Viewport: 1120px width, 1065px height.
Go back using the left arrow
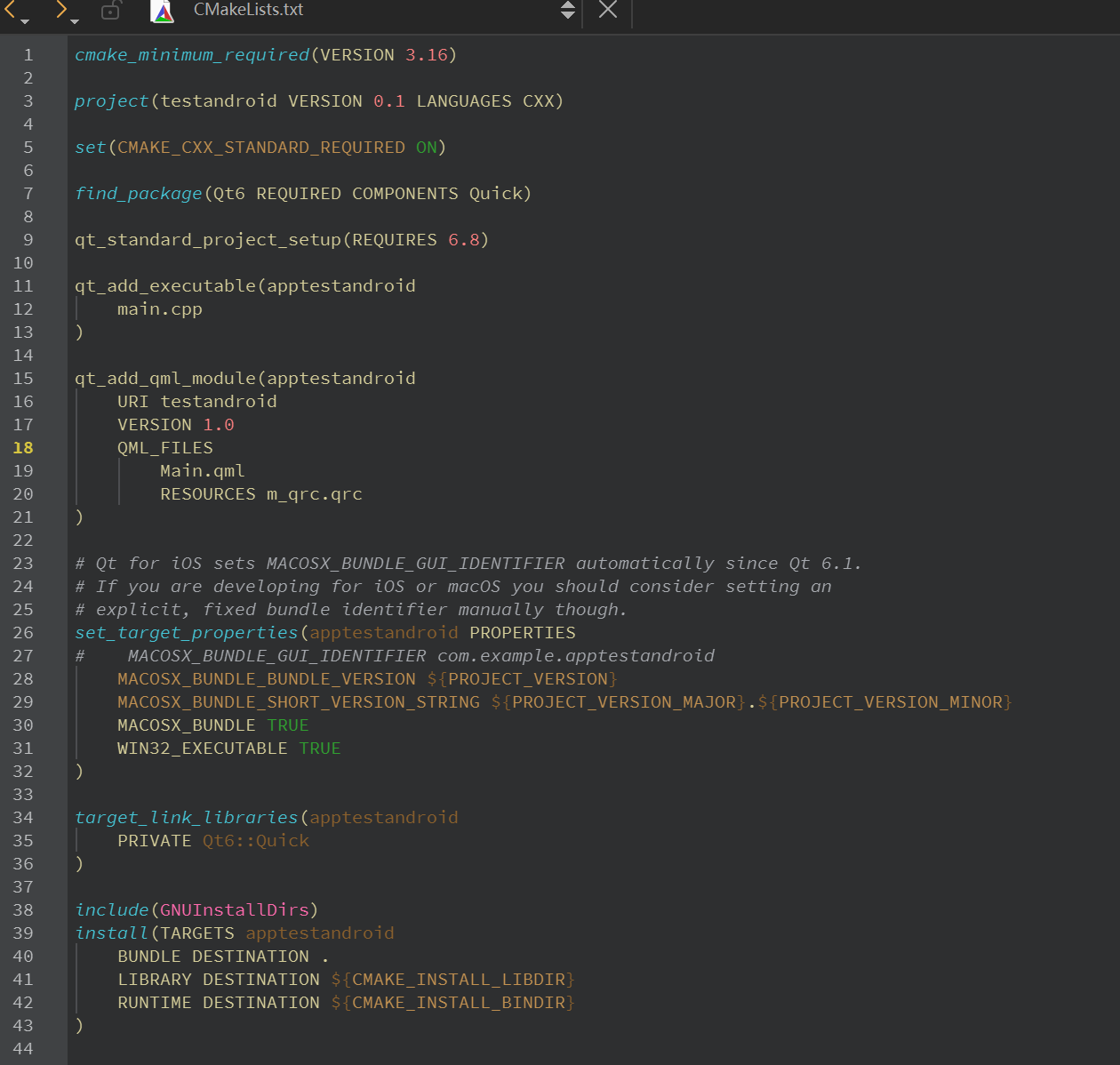10,9
